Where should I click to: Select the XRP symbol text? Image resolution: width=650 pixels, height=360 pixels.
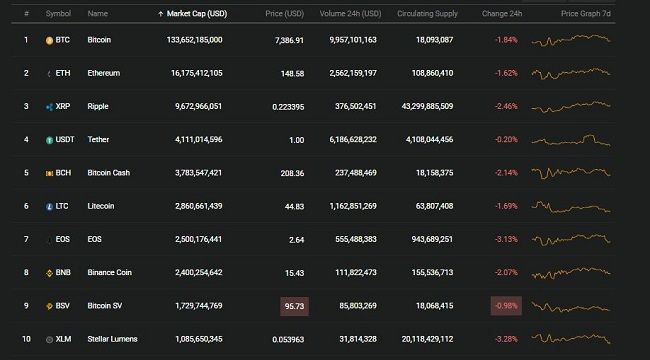[x=63, y=106]
